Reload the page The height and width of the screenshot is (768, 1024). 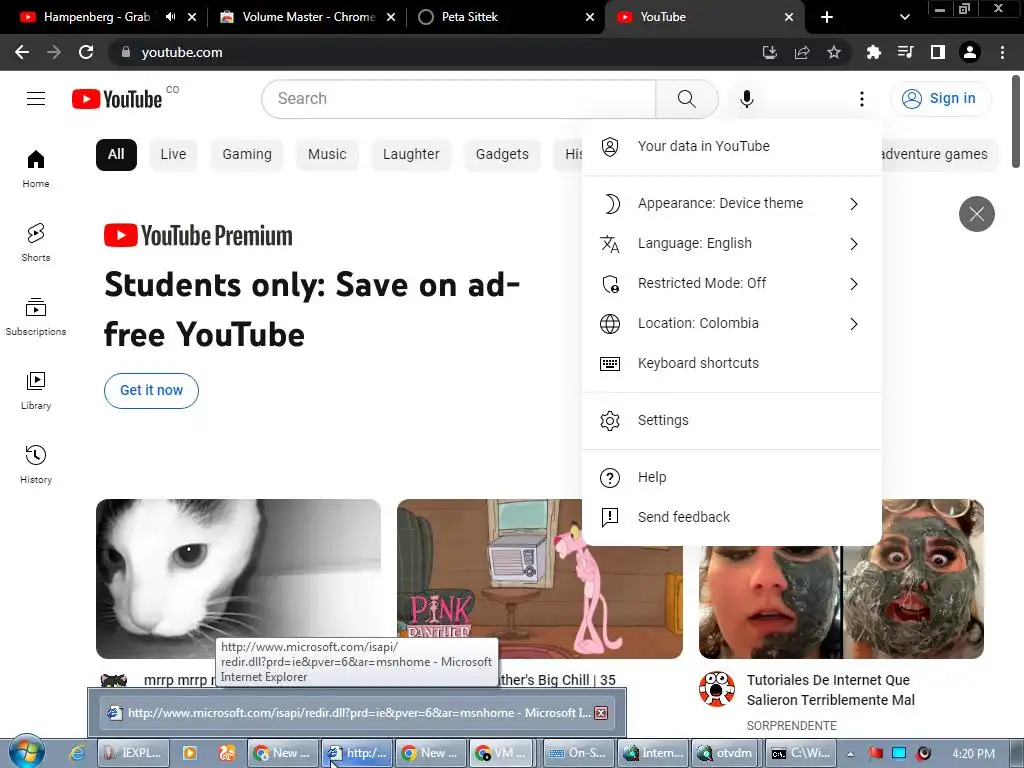click(86, 52)
